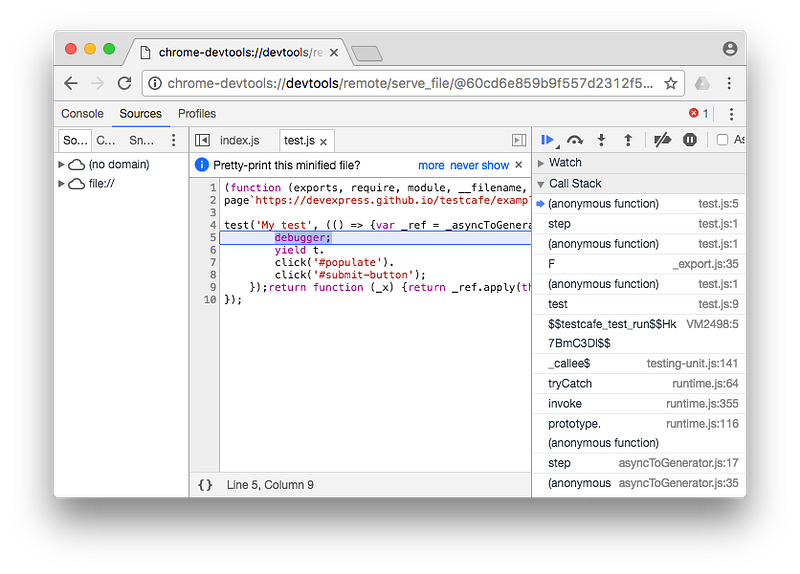Select the F _export.js:35 call stack frame
This screenshot has height=574, width=800.
click(638, 264)
